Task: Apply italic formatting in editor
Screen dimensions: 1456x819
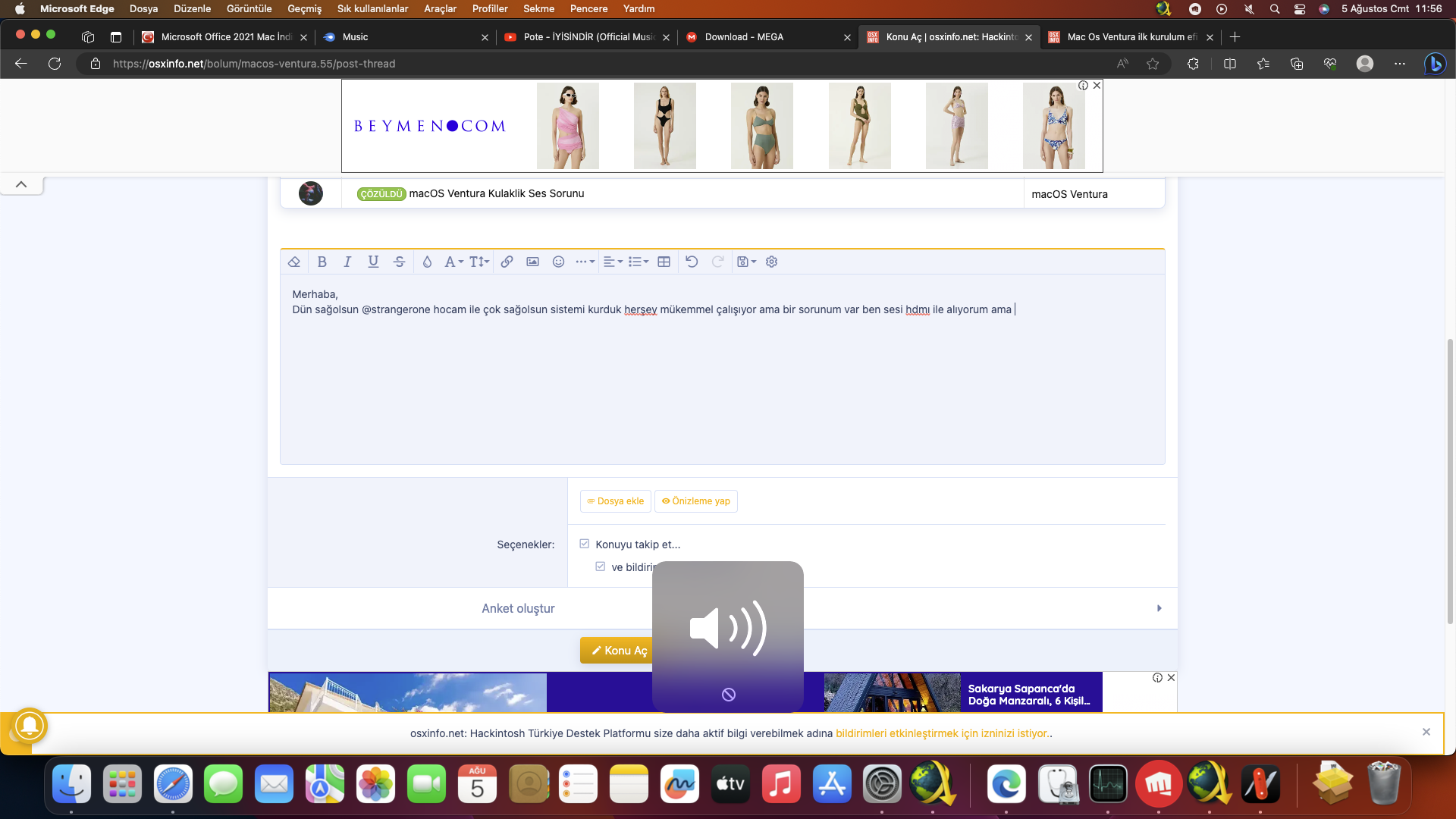Action: point(347,262)
